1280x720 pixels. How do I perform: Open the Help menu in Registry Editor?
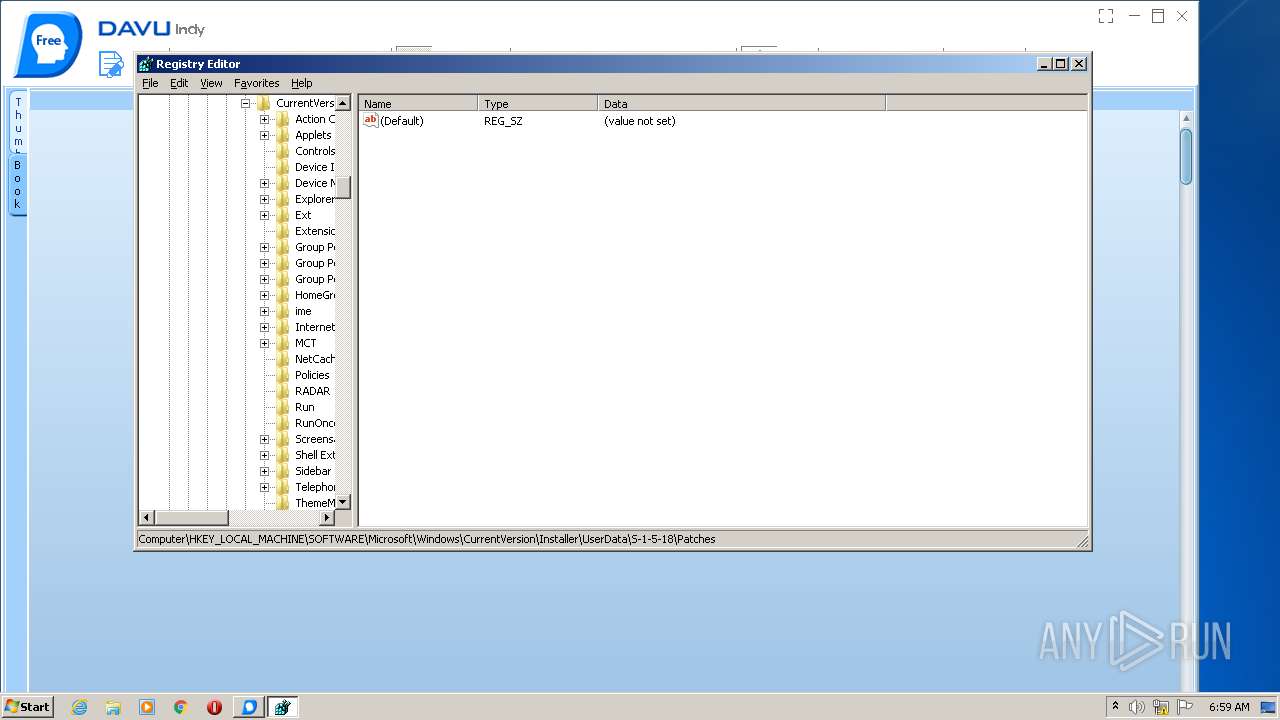click(302, 83)
